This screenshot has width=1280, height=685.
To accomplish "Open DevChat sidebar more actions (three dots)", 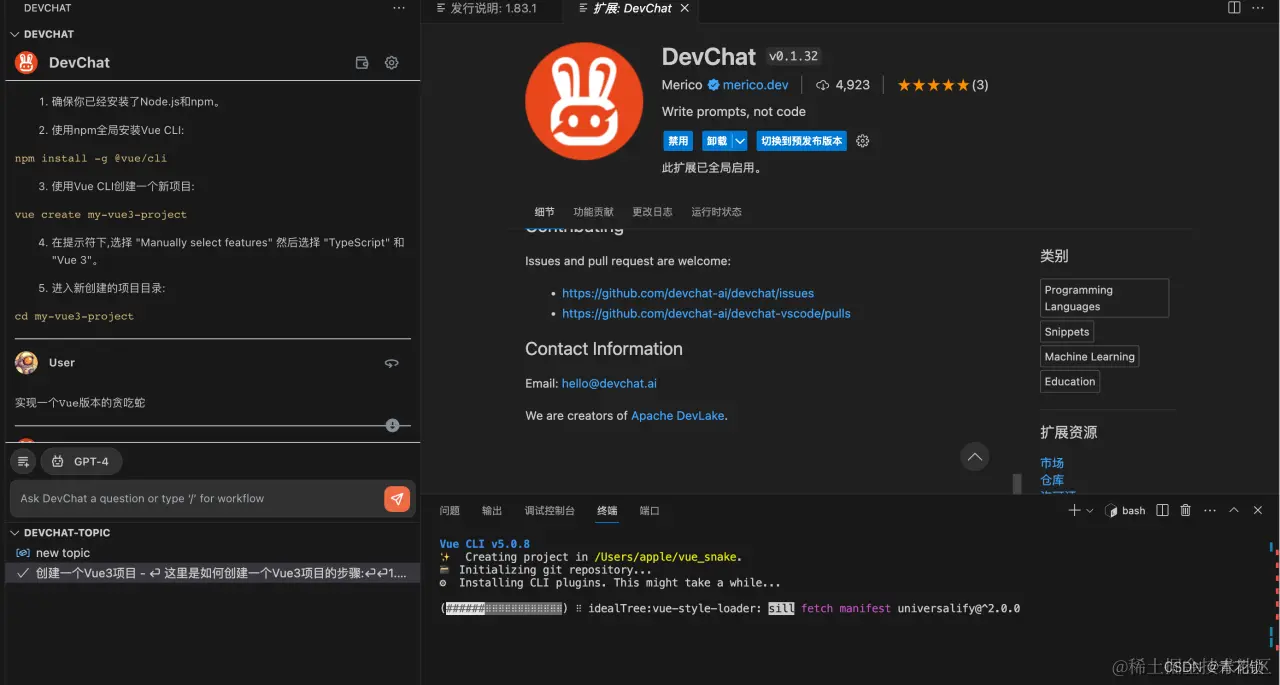I will [399, 8].
